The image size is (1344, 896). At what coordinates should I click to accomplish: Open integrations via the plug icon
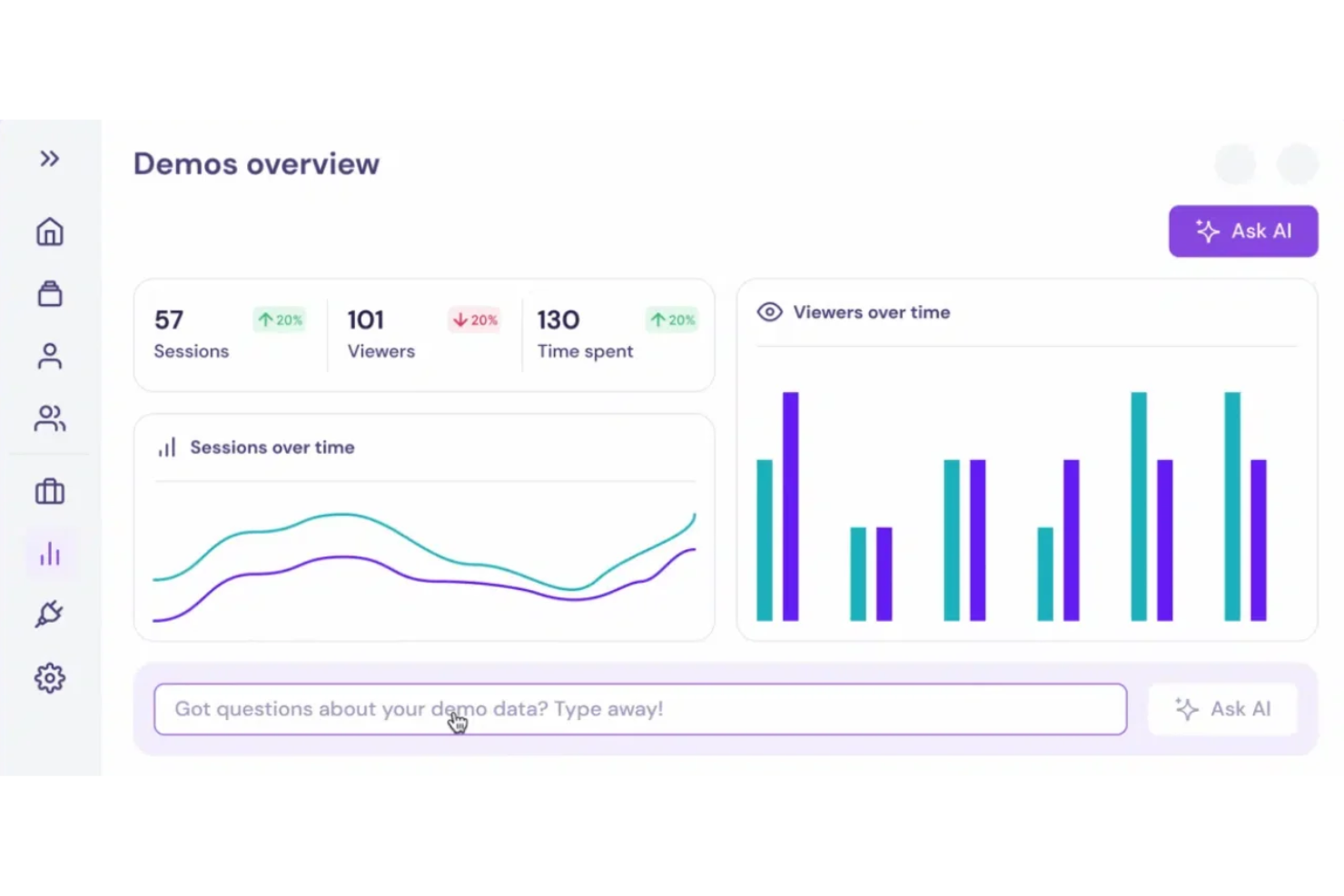tap(50, 614)
